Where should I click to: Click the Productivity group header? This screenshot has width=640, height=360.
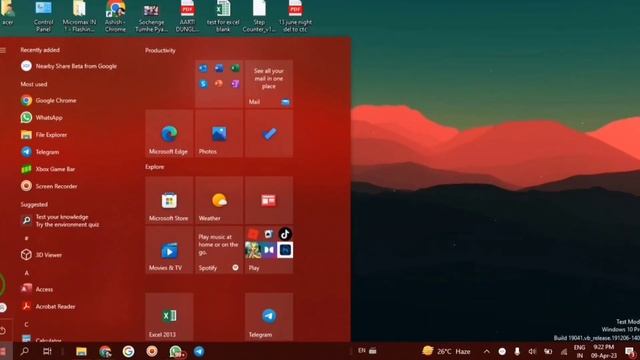pyautogui.click(x=160, y=51)
